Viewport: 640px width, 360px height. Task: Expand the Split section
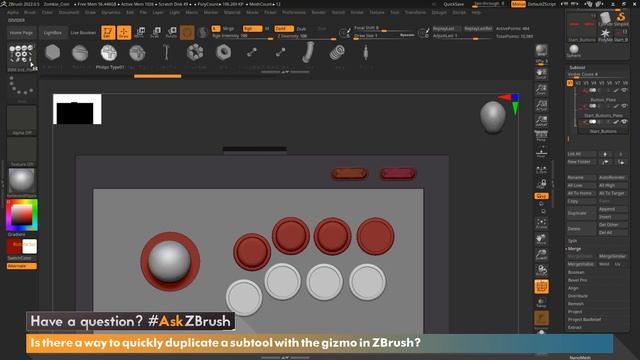pyautogui.click(x=573, y=241)
